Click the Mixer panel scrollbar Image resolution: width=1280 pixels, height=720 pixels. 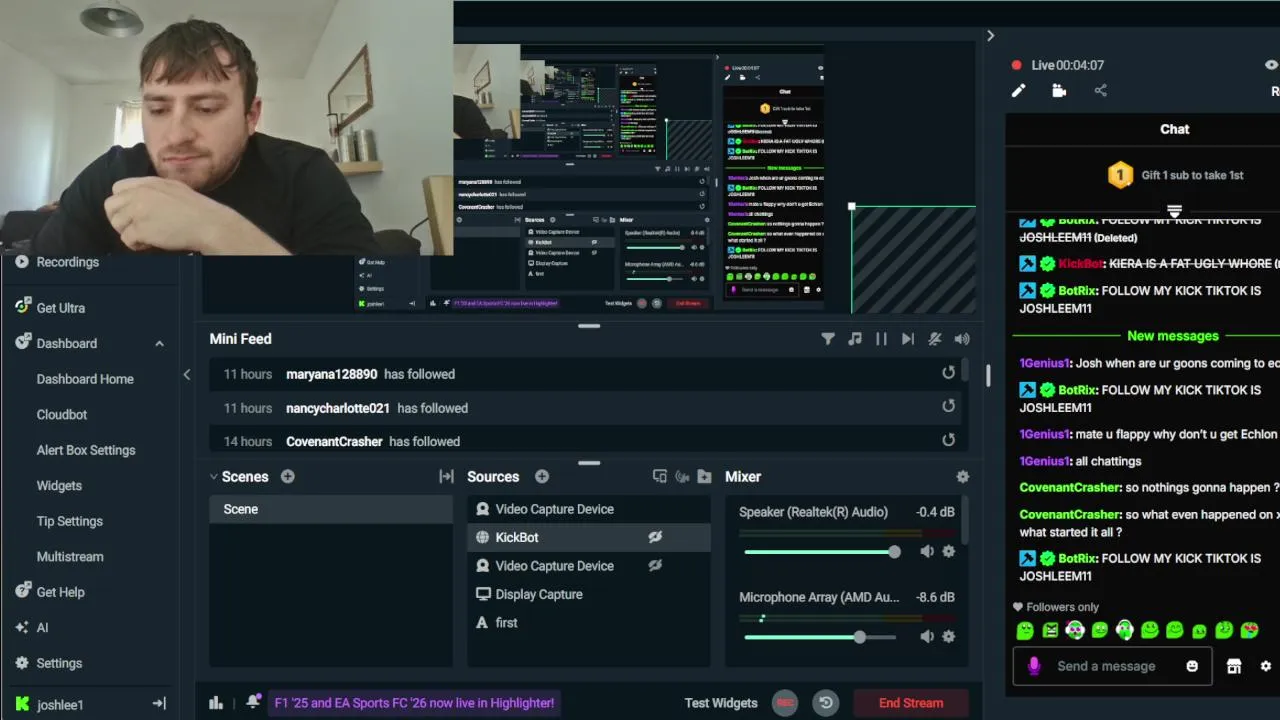[964, 521]
